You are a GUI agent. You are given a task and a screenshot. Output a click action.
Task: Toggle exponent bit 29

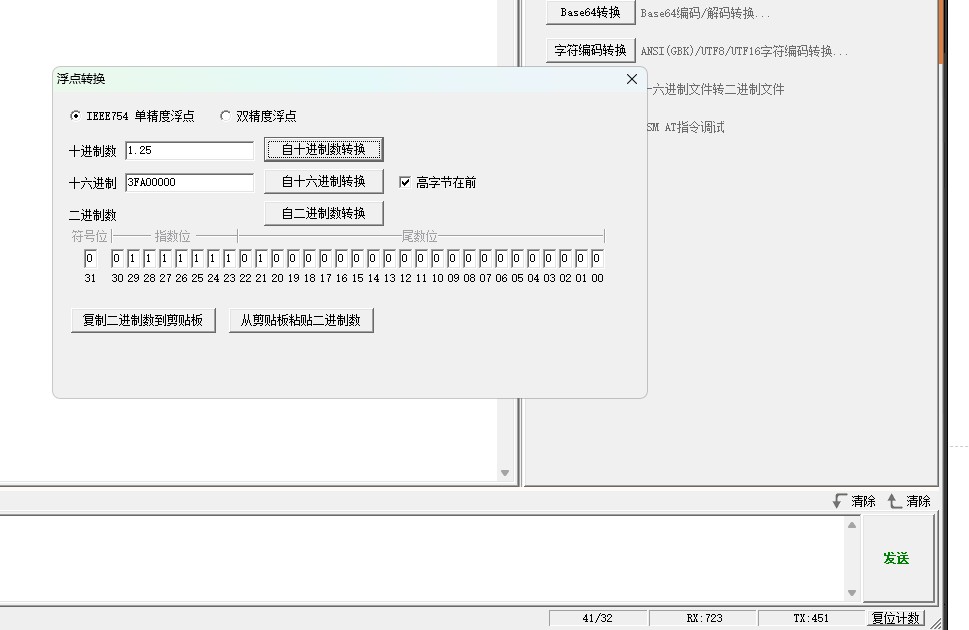point(133,258)
